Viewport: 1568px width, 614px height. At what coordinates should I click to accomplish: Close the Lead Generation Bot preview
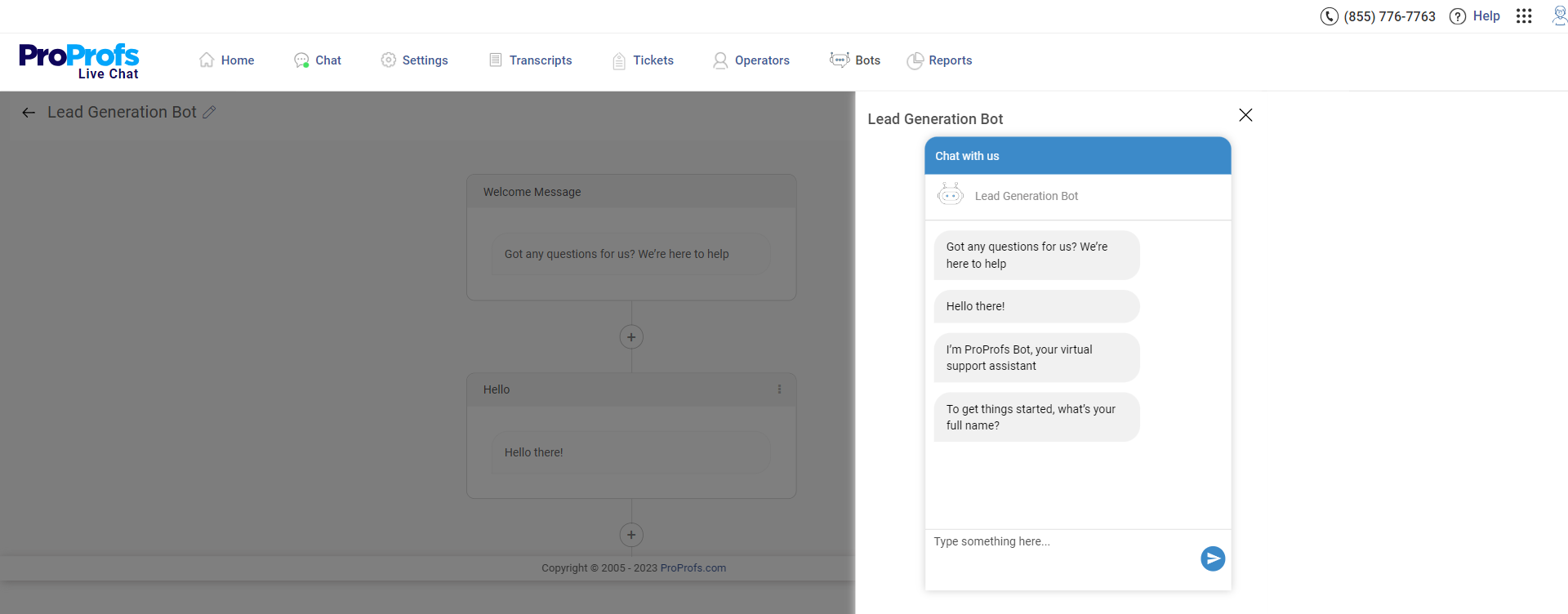pos(1245,115)
